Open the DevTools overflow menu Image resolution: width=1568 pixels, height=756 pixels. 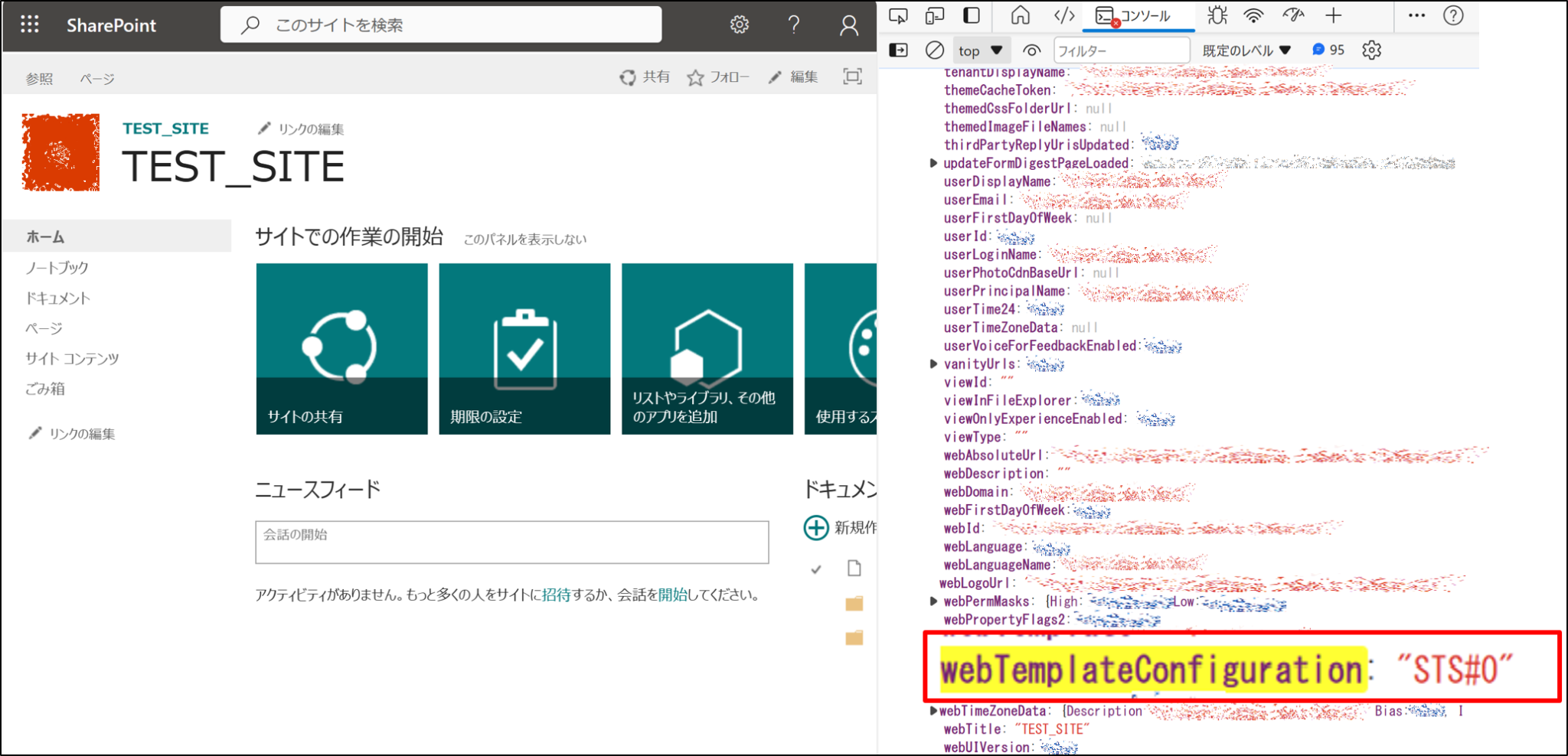click(1416, 15)
